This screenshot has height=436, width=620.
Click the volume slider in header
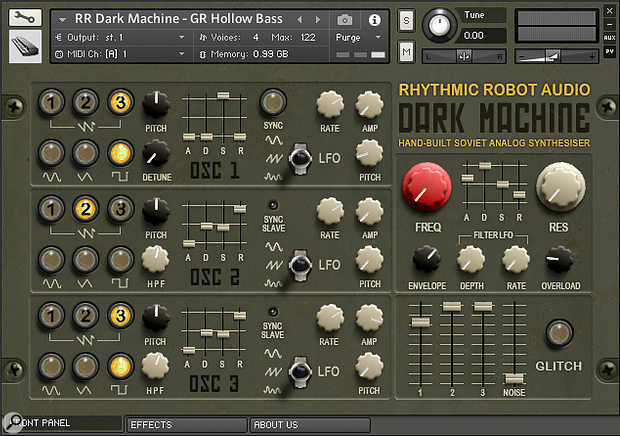tap(556, 56)
